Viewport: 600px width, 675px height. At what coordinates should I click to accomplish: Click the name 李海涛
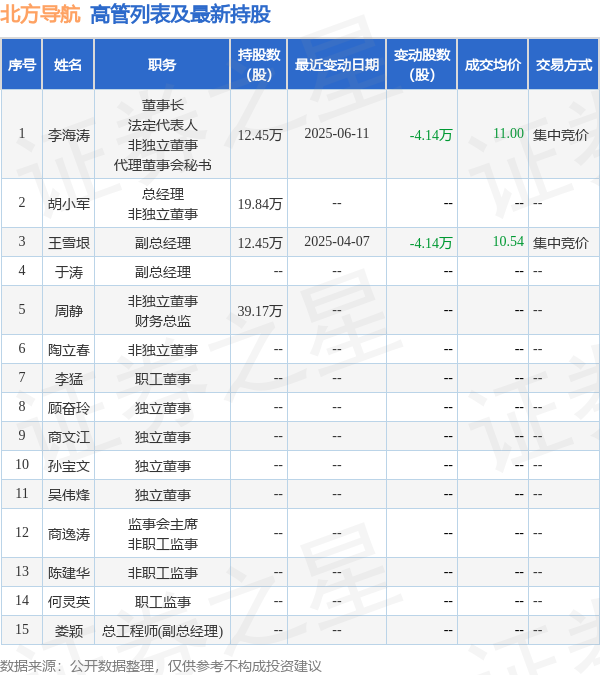(69, 135)
